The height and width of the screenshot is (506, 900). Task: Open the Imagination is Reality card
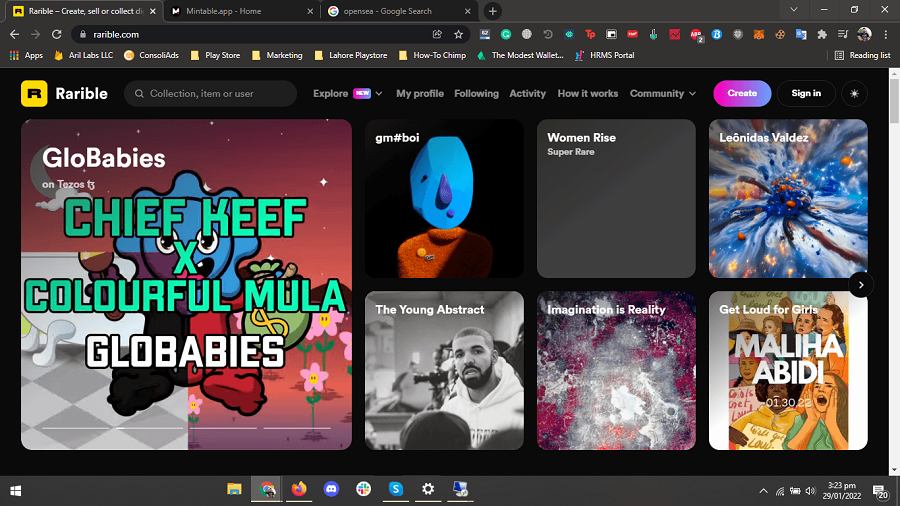click(616, 371)
